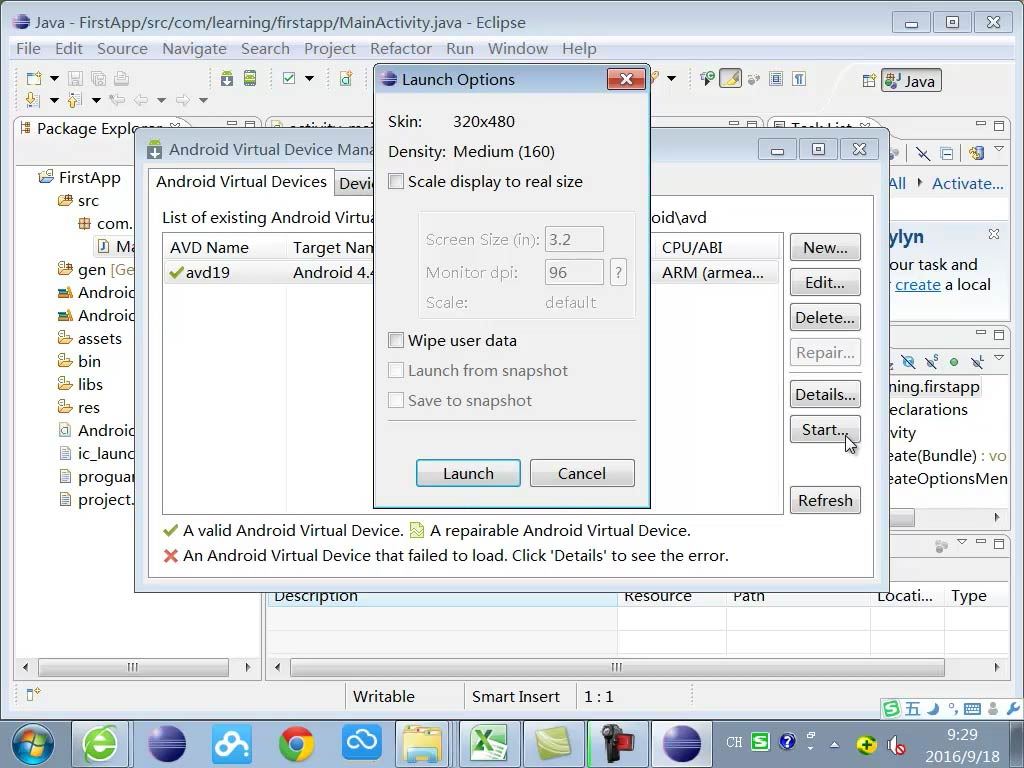This screenshot has width=1024, height=768.
Task: Open New wizard dropdown arrow
Action: coord(54,79)
